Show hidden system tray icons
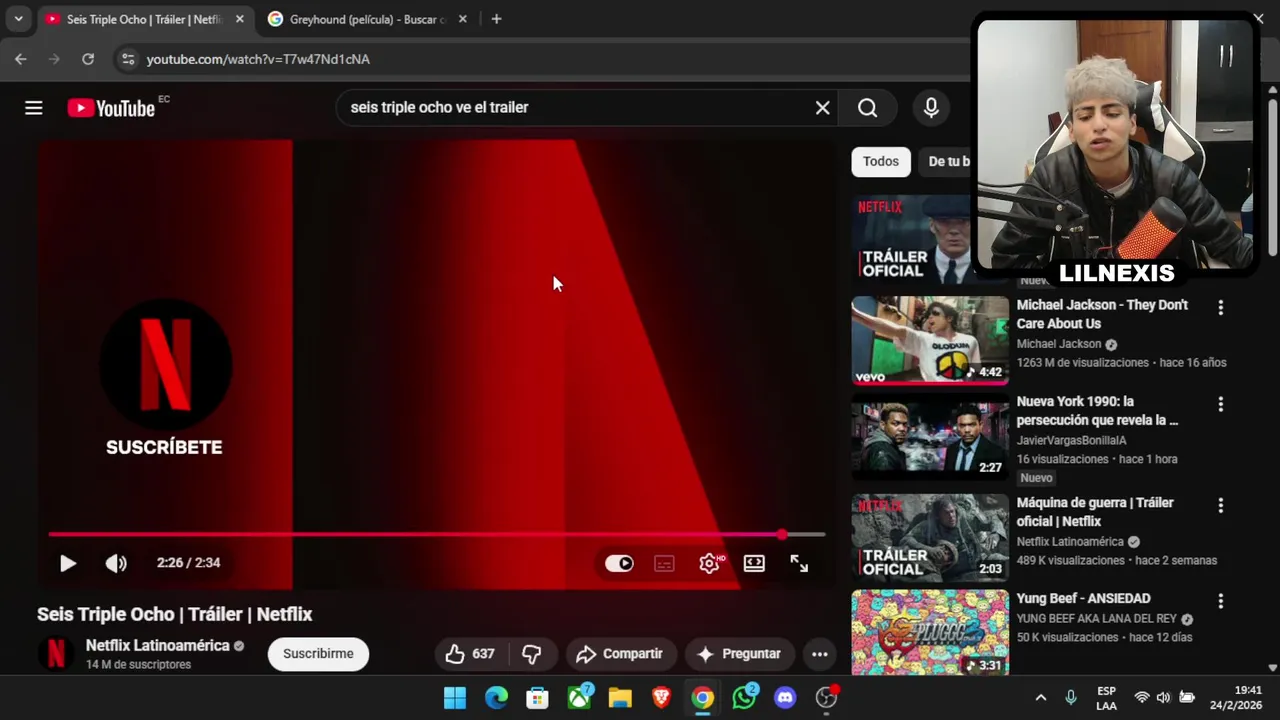The width and height of the screenshot is (1280, 720). click(1040, 698)
